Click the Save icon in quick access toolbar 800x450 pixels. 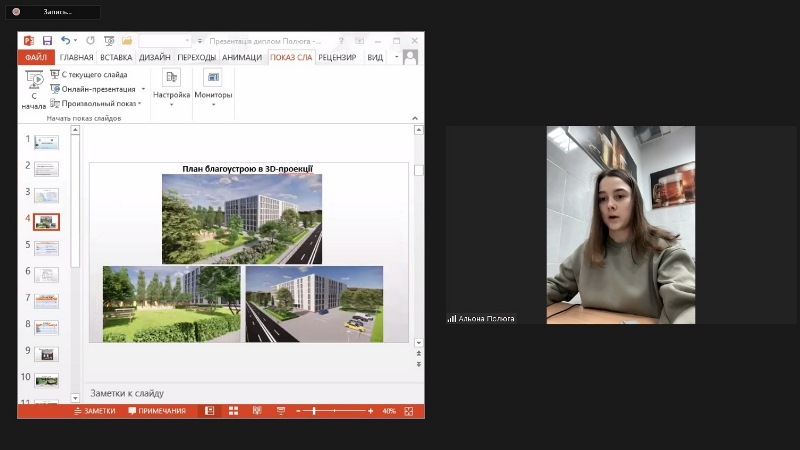(47, 41)
